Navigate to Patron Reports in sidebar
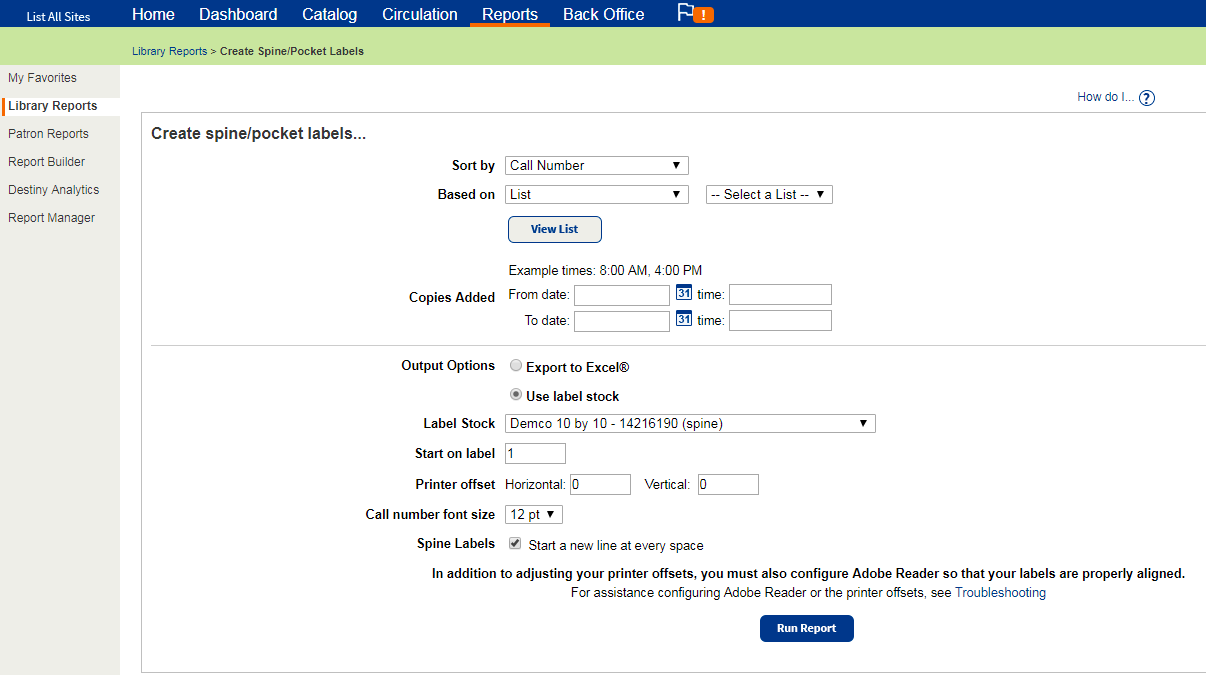 (x=46, y=133)
